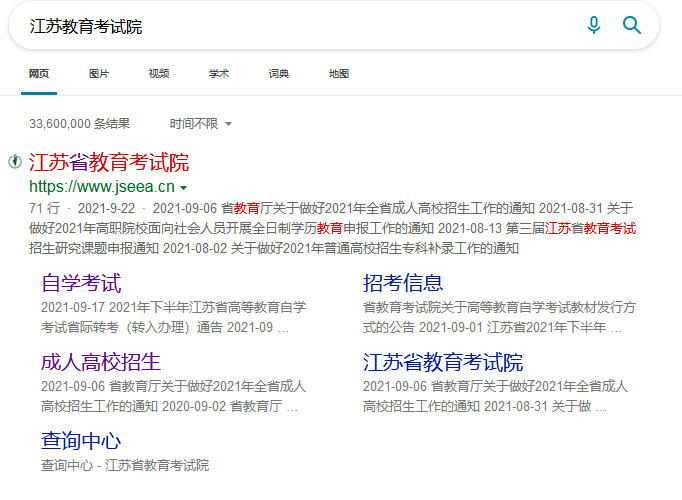Click the microphone voice search icon
The height and width of the screenshot is (500, 682).
[x=594, y=25]
